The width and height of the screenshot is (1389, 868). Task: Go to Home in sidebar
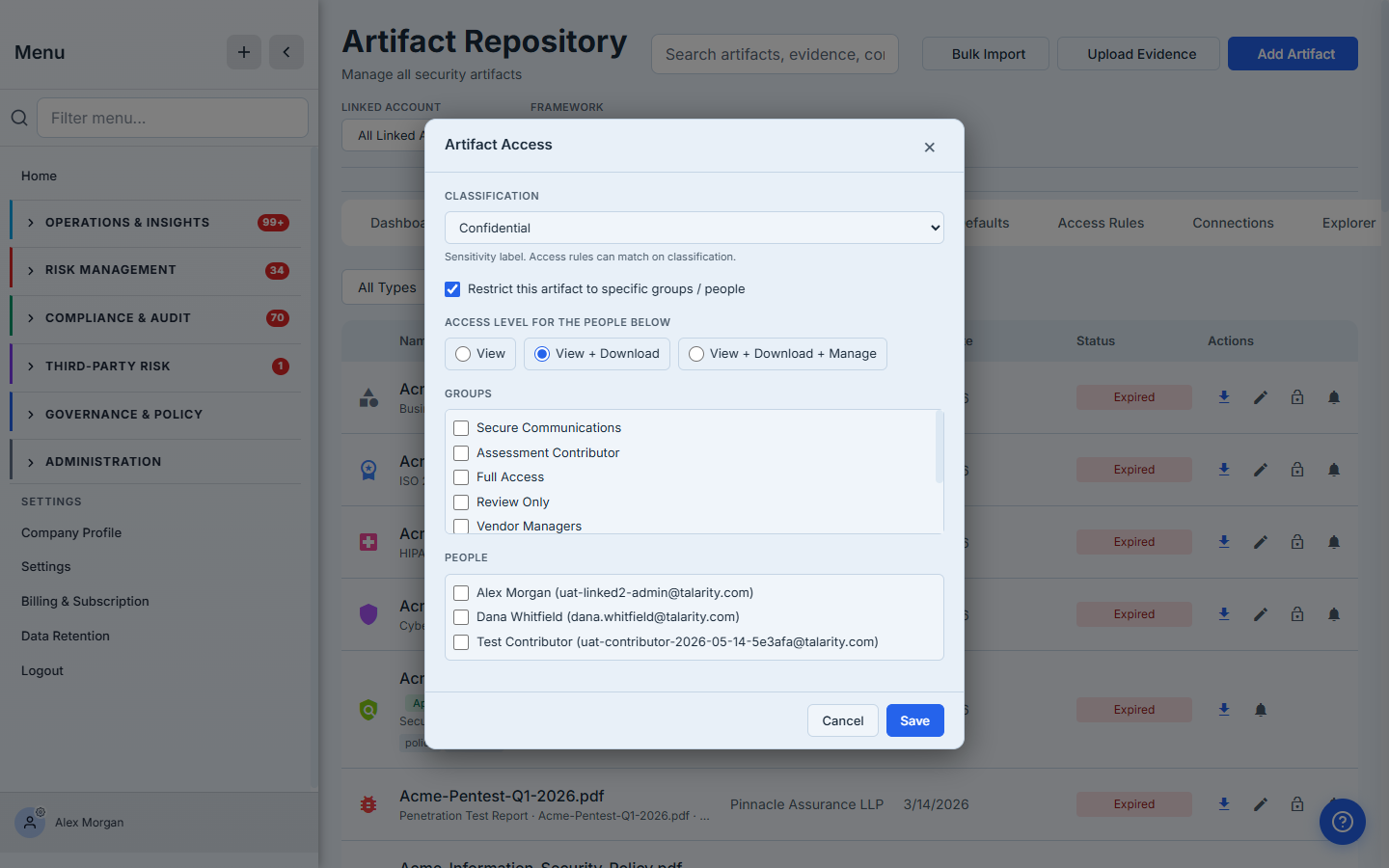pyautogui.click(x=39, y=176)
